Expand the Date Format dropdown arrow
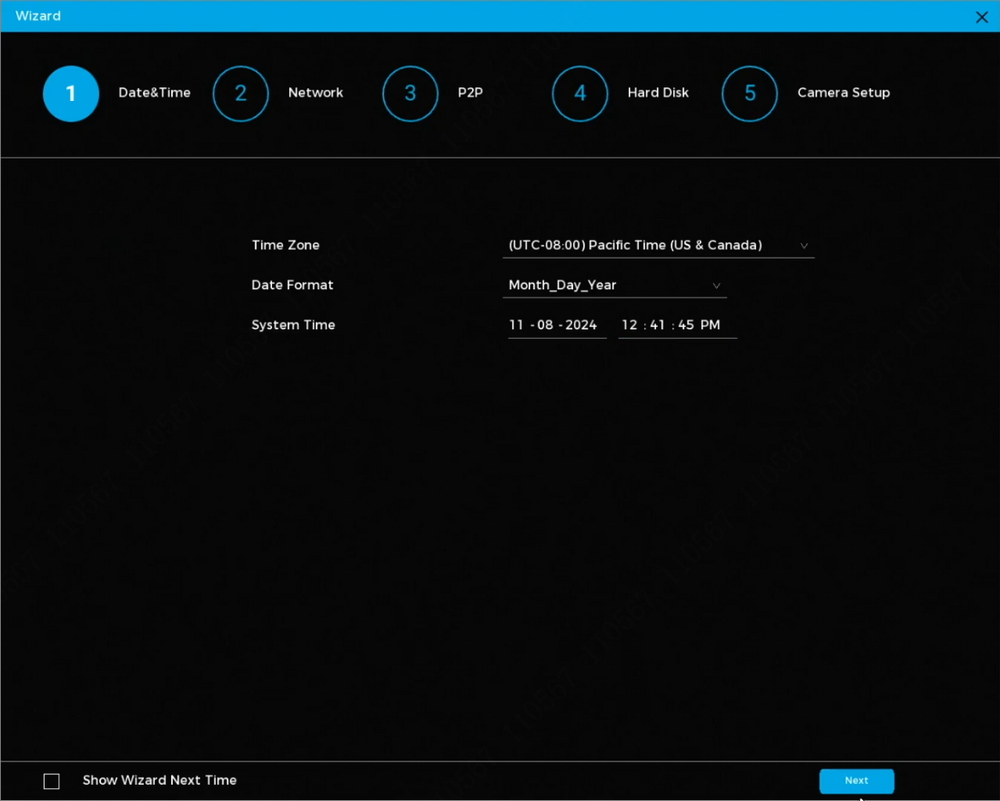The image size is (1000, 801). (716, 286)
